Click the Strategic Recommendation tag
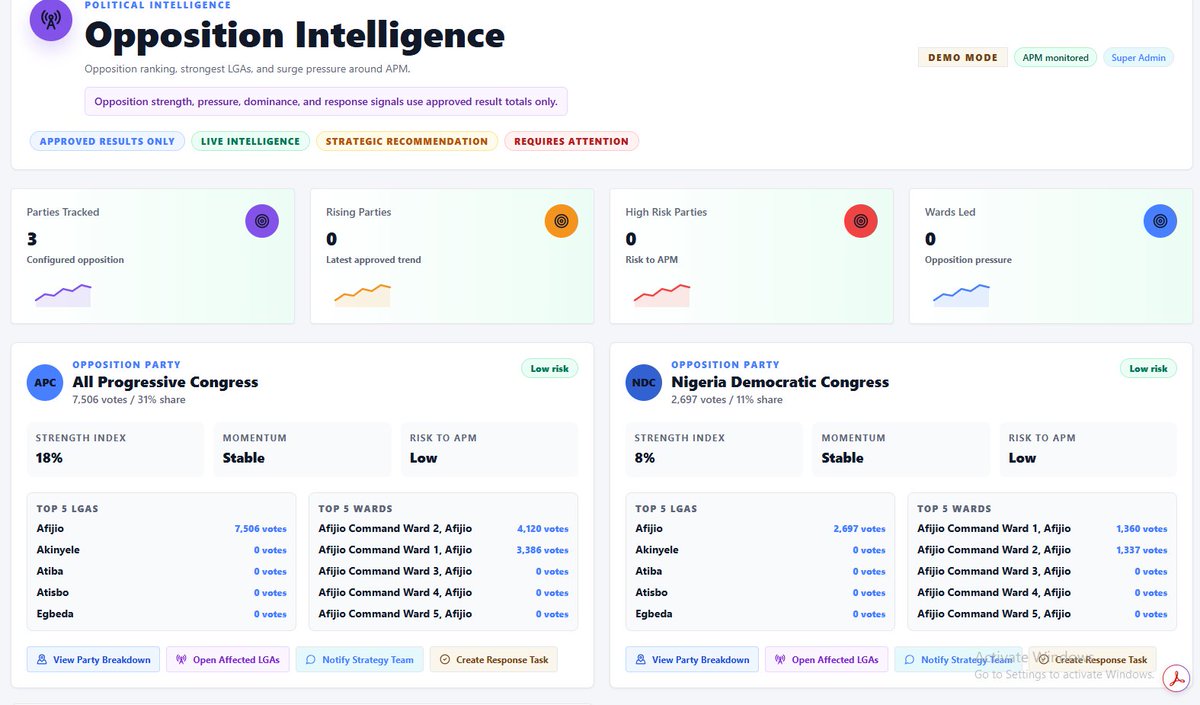This screenshot has width=1200, height=705. click(x=407, y=141)
